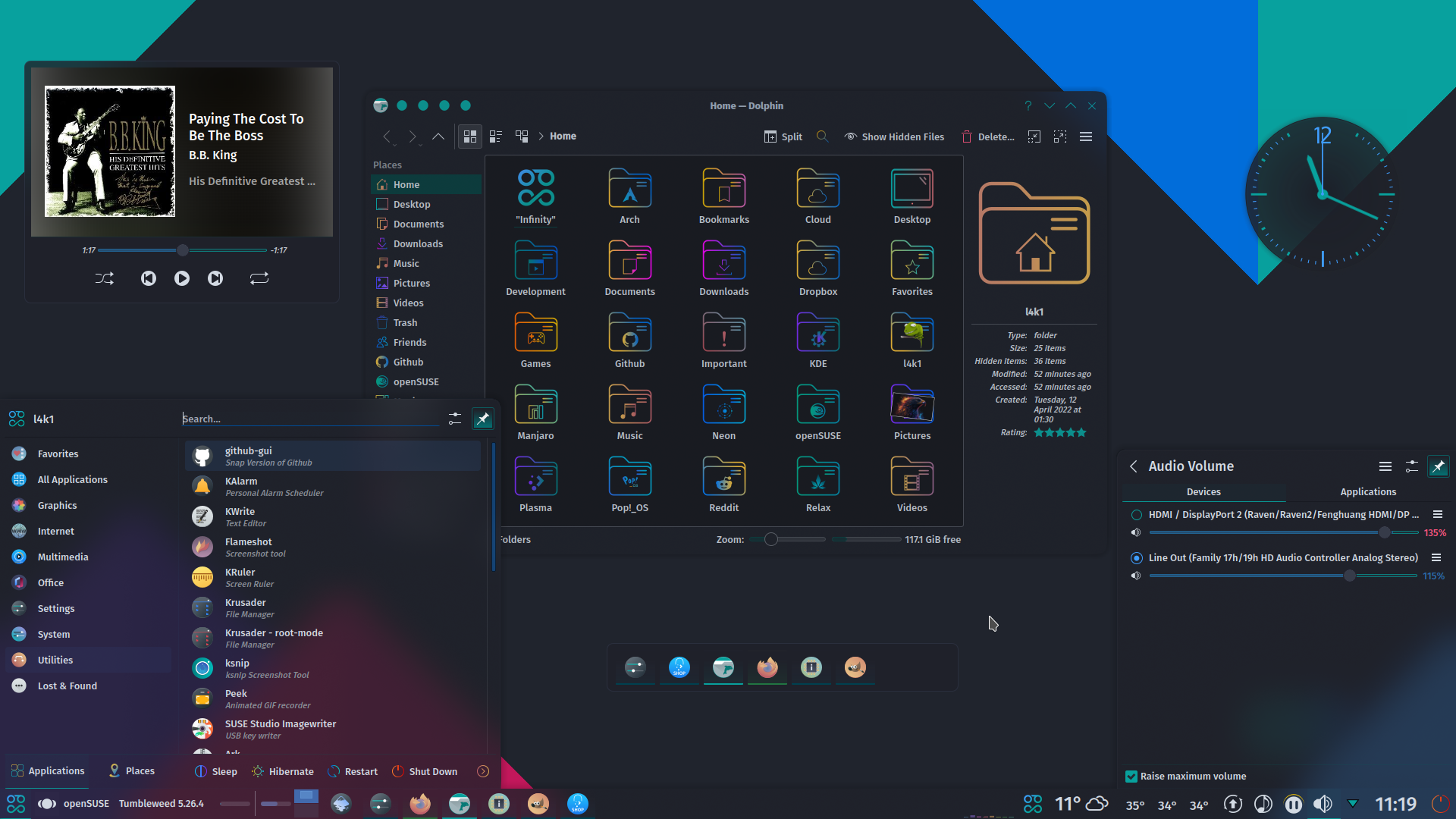Switch to the Applications tab in Audio Volume
Image resolution: width=1456 pixels, height=819 pixels.
point(1367,491)
